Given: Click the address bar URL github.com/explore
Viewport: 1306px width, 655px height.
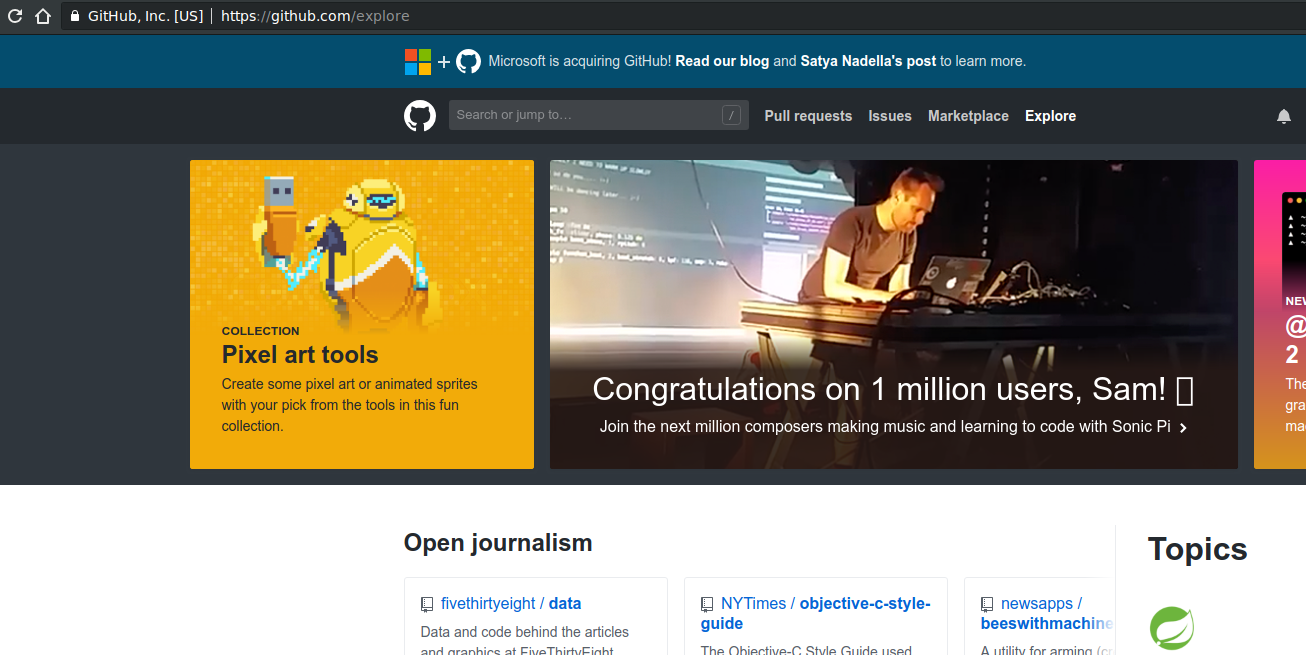Looking at the screenshot, I should (315, 16).
